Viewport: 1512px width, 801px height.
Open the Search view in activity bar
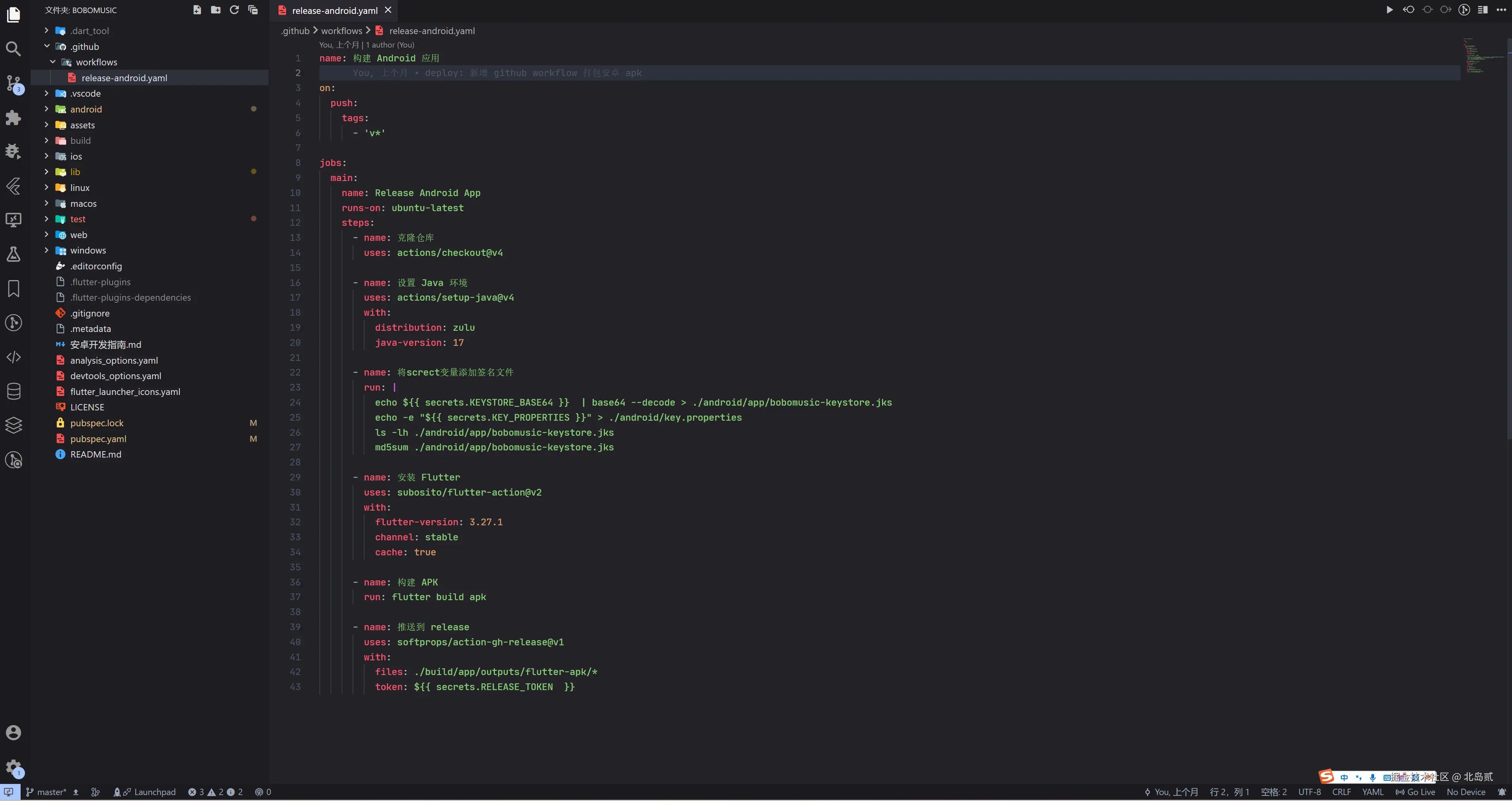[x=13, y=49]
